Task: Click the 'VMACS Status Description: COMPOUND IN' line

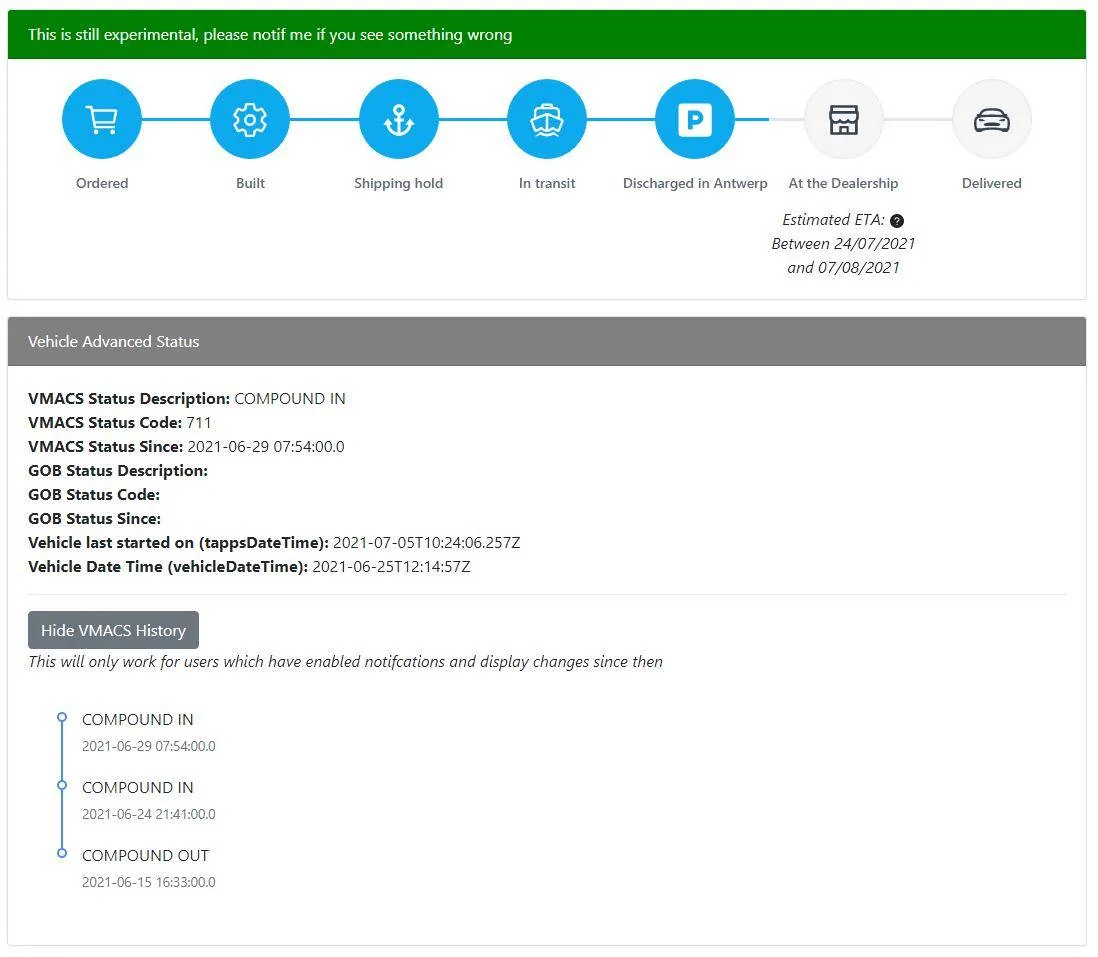Action: [186, 399]
